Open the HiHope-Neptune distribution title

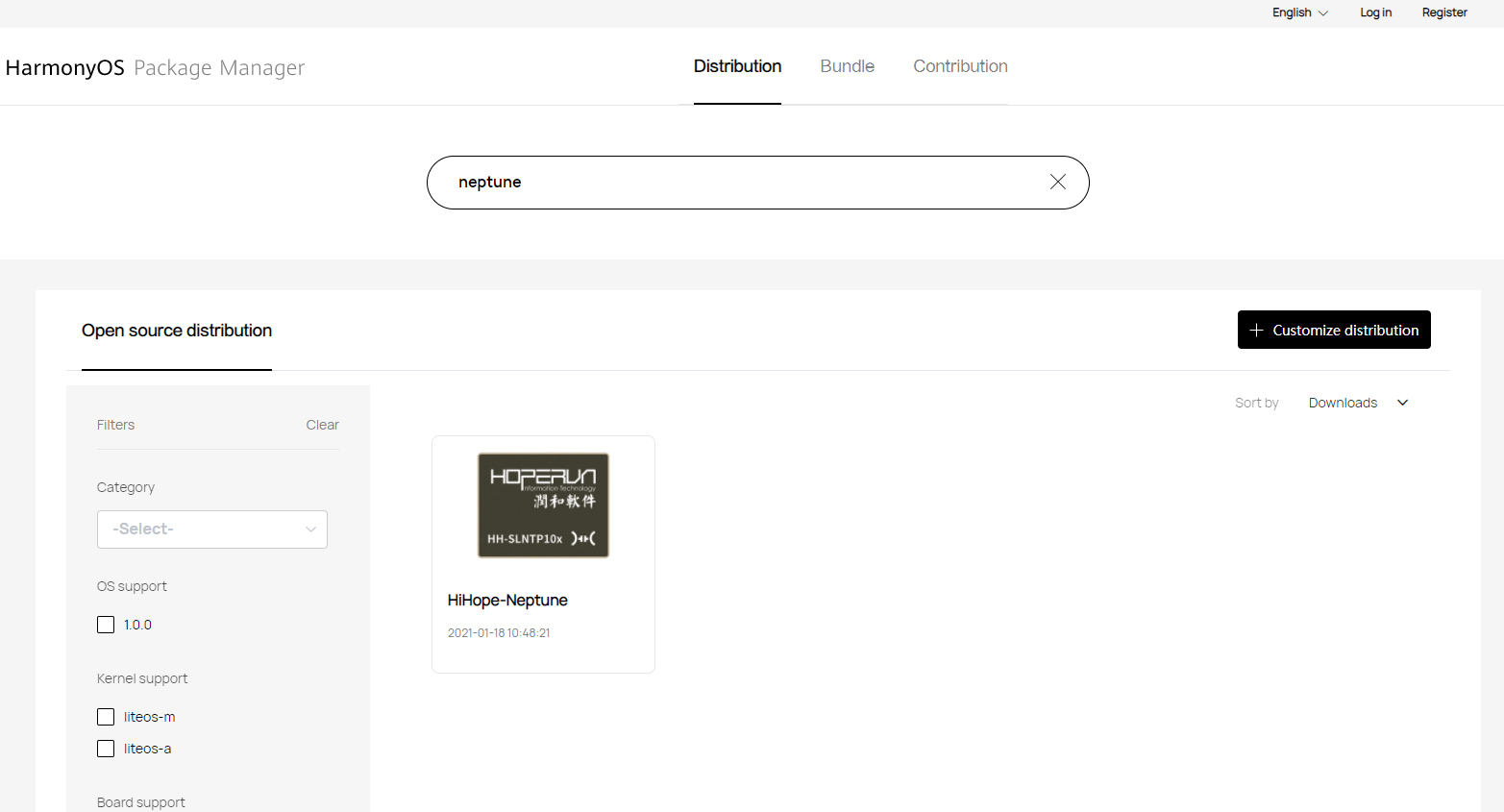[507, 601]
